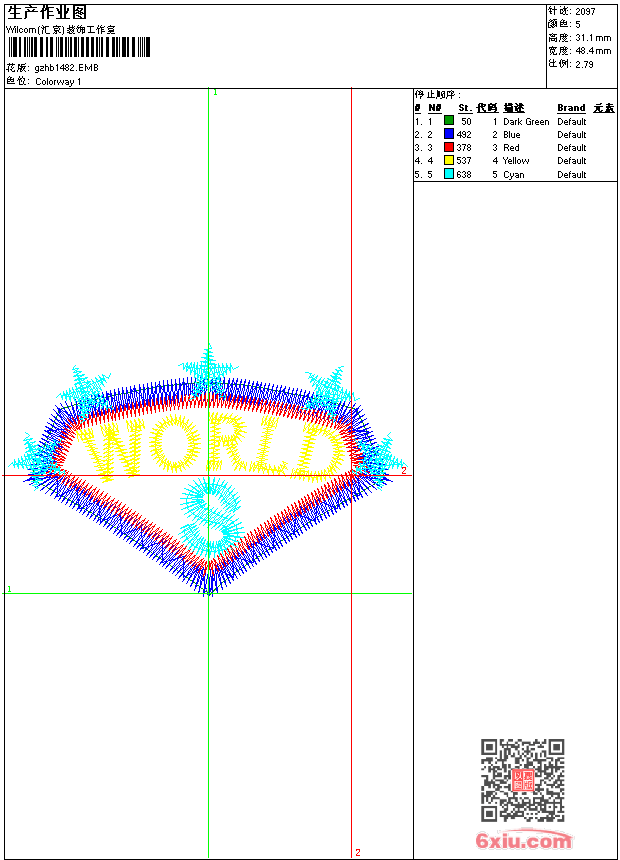
Task: Click the 'Wilcom(汇京)' studio name text
Action: click(x=60, y=30)
